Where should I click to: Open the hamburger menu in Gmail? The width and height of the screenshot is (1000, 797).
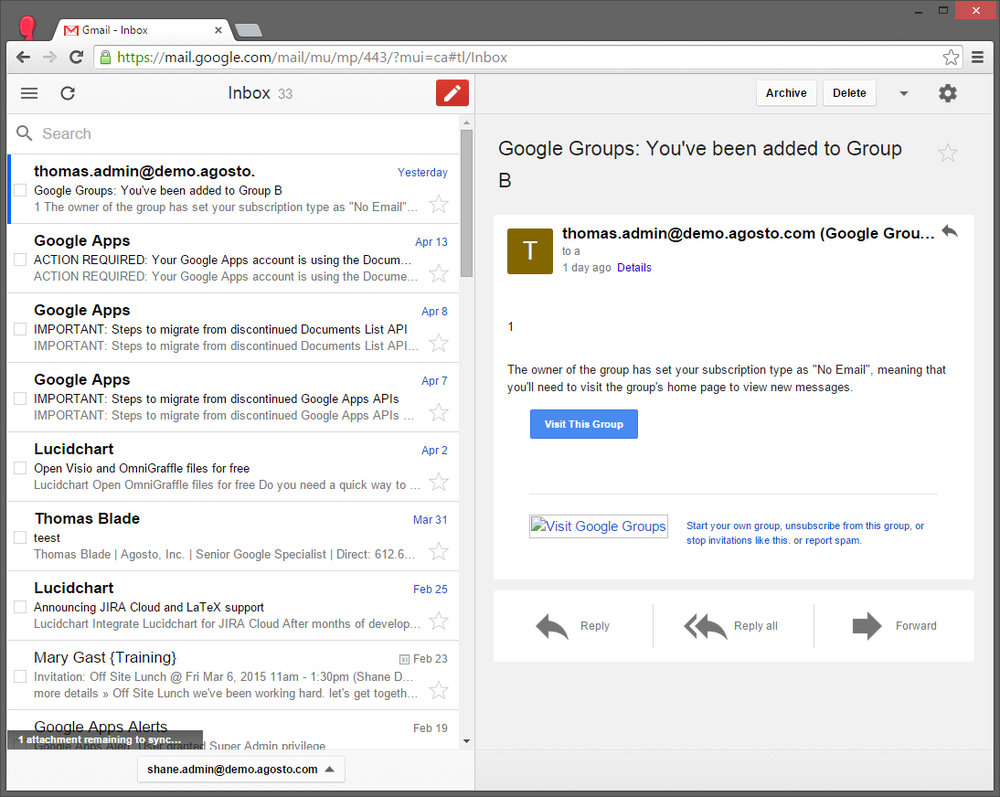pyautogui.click(x=29, y=93)
